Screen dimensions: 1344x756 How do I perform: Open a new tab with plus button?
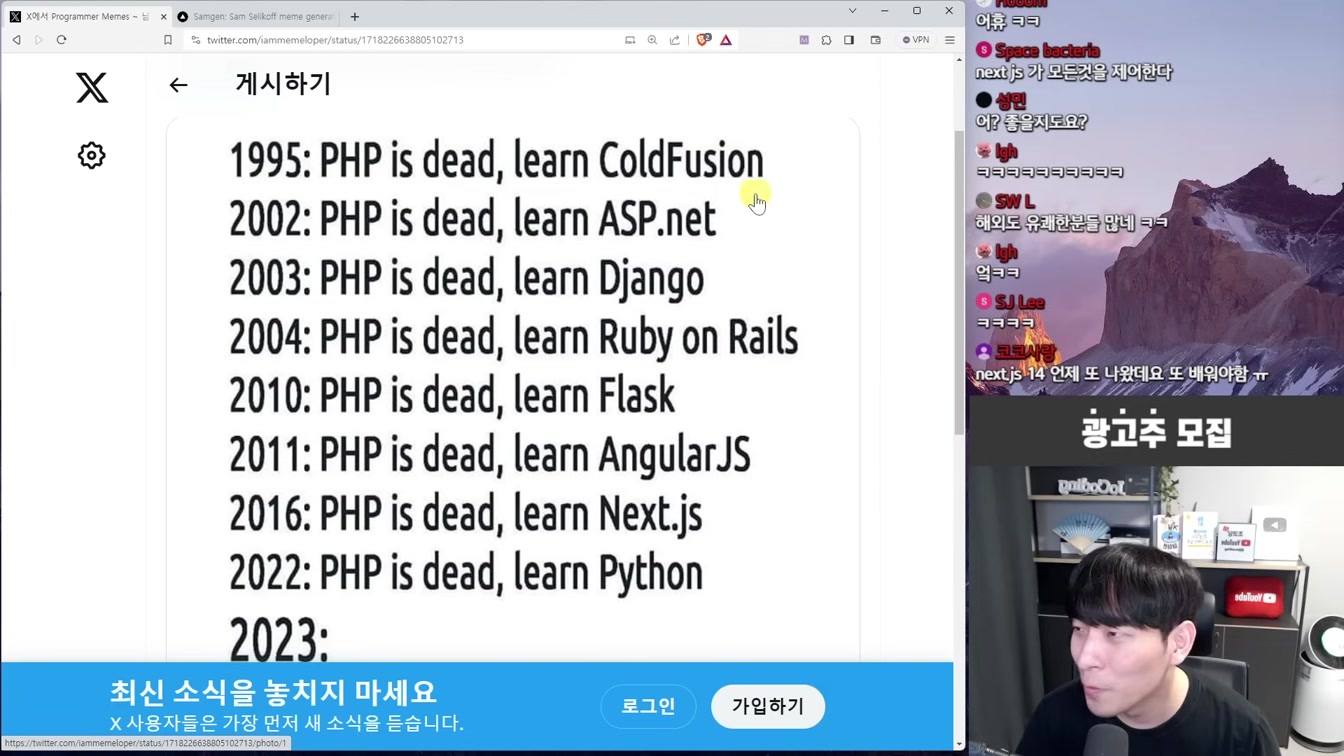tap(355, 16)
